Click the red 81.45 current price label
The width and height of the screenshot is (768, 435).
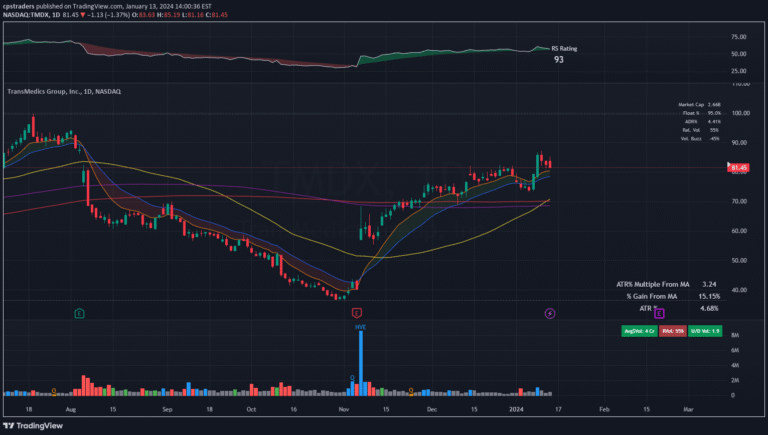[739, 168]
